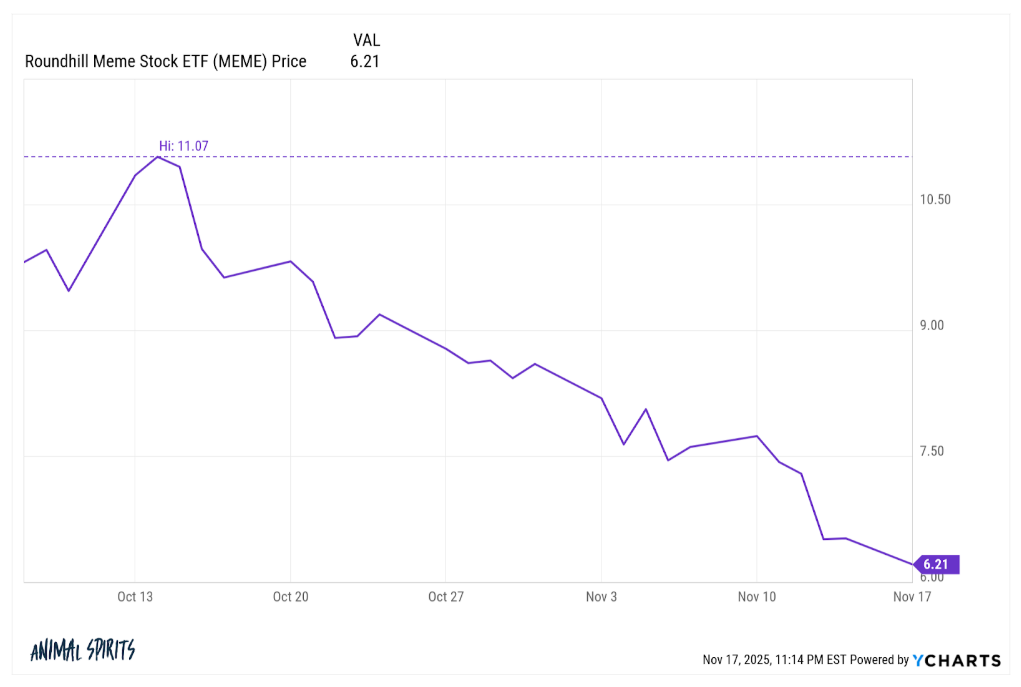
Task: Click the Oct 13 x-axis label
Action: click(x=135, y=598)
